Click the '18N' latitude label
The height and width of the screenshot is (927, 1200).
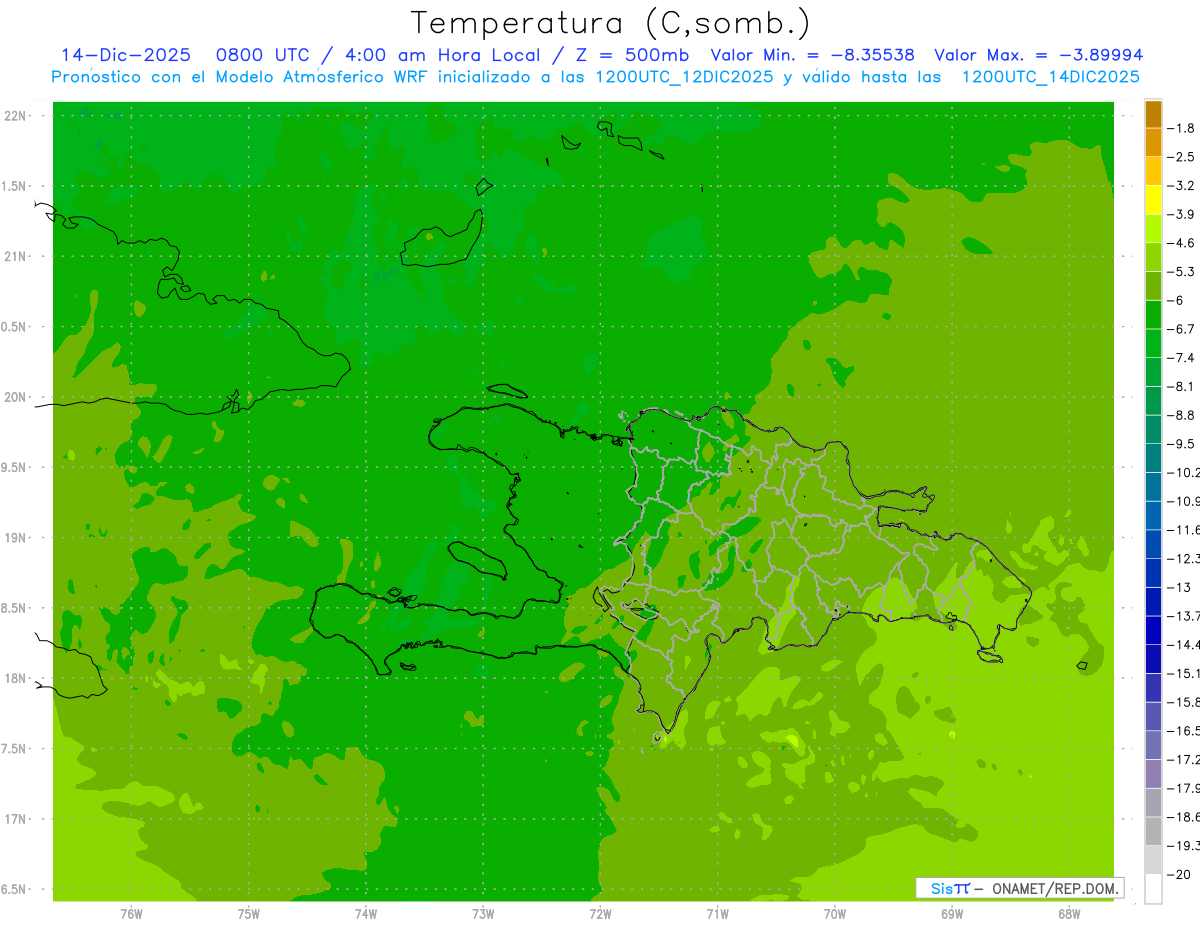pyautogui.click(x=16, y=679)
